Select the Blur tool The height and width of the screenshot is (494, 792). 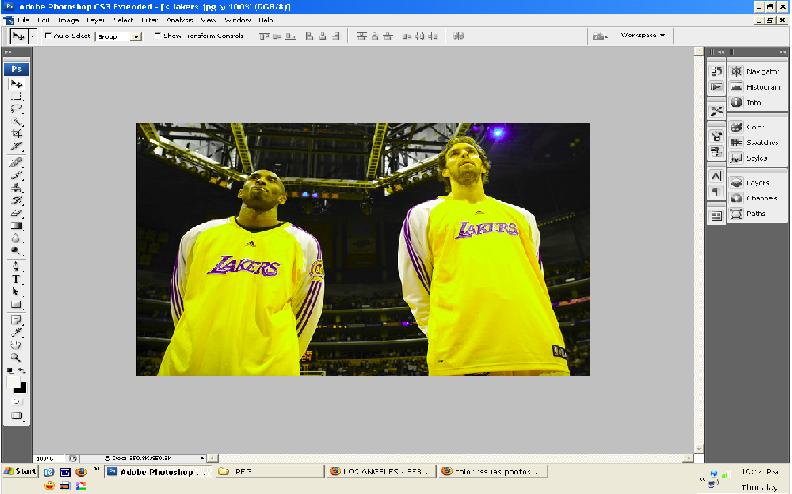[16, 238]
